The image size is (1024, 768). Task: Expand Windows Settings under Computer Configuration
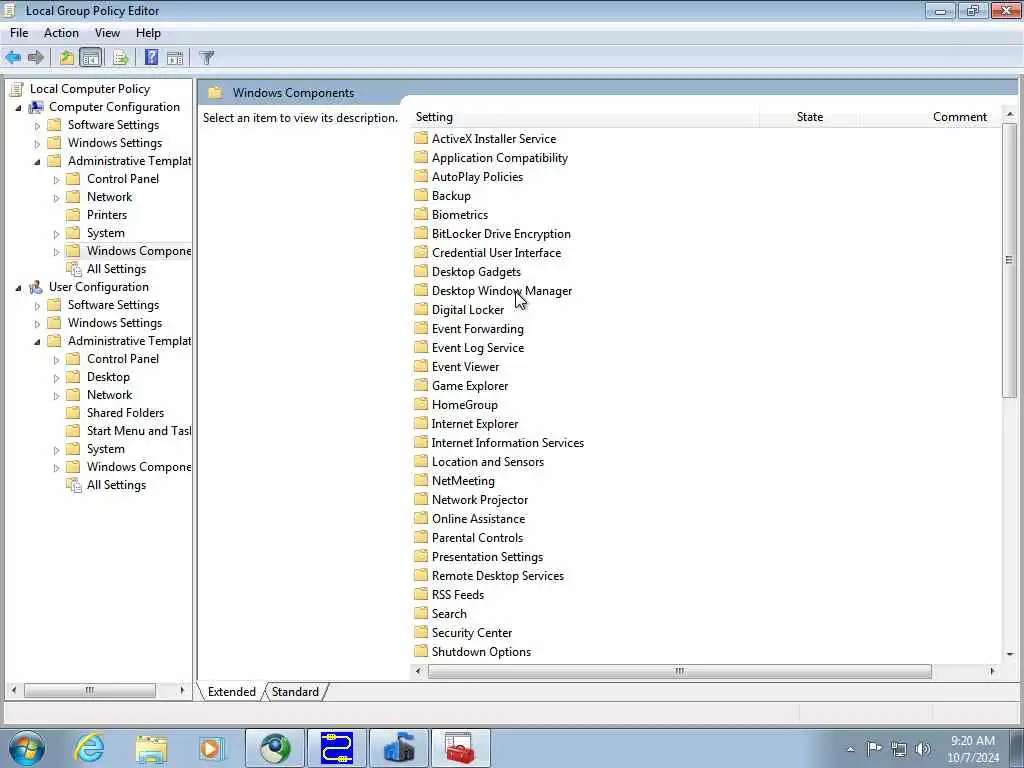[37, 144]
